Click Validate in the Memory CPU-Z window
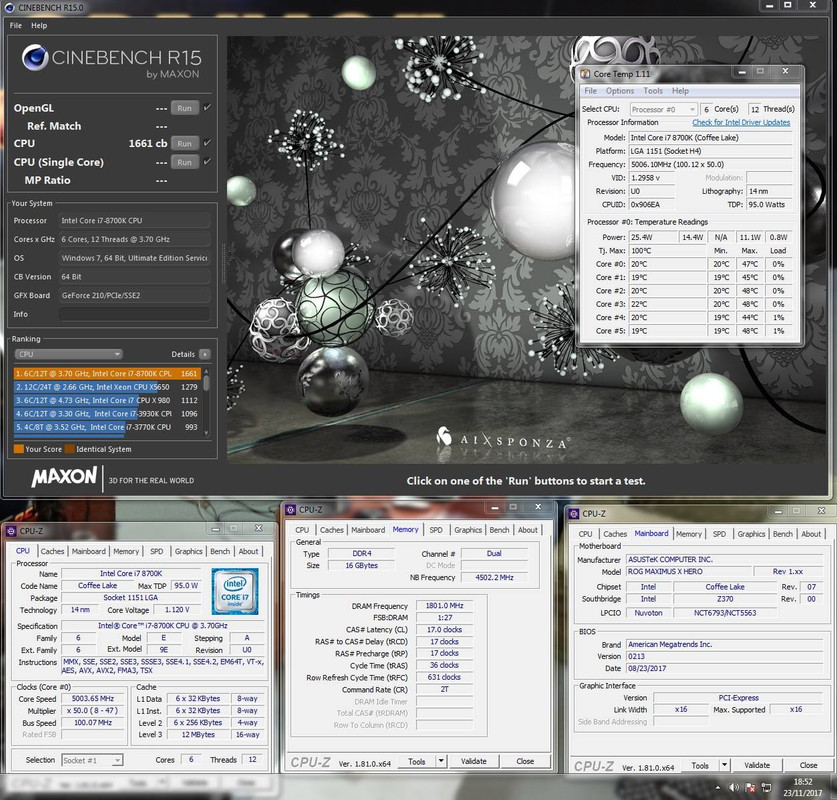837x800 pixels. click(x=473, y=761)
